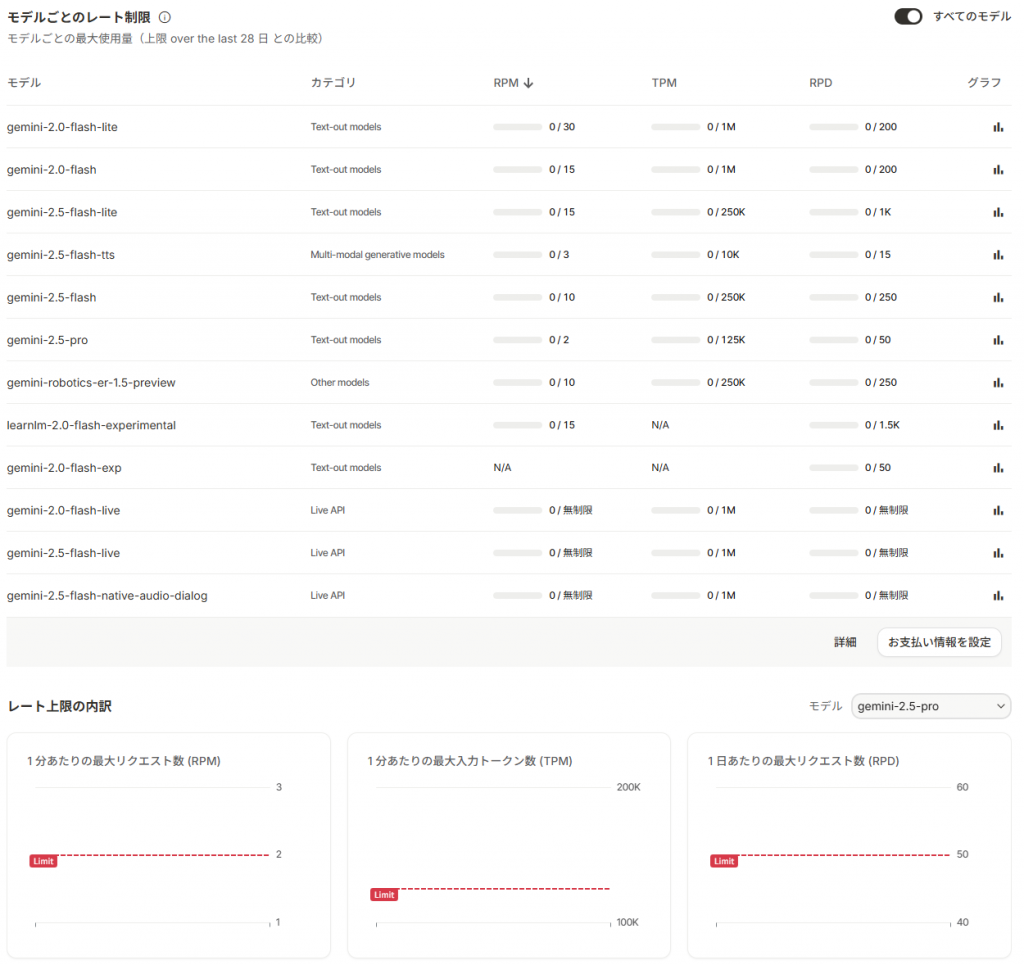Image resolution: width=1024 pixels, height=965 pixels.
Task: Click the TPM column header
Action: pos(664,83)
